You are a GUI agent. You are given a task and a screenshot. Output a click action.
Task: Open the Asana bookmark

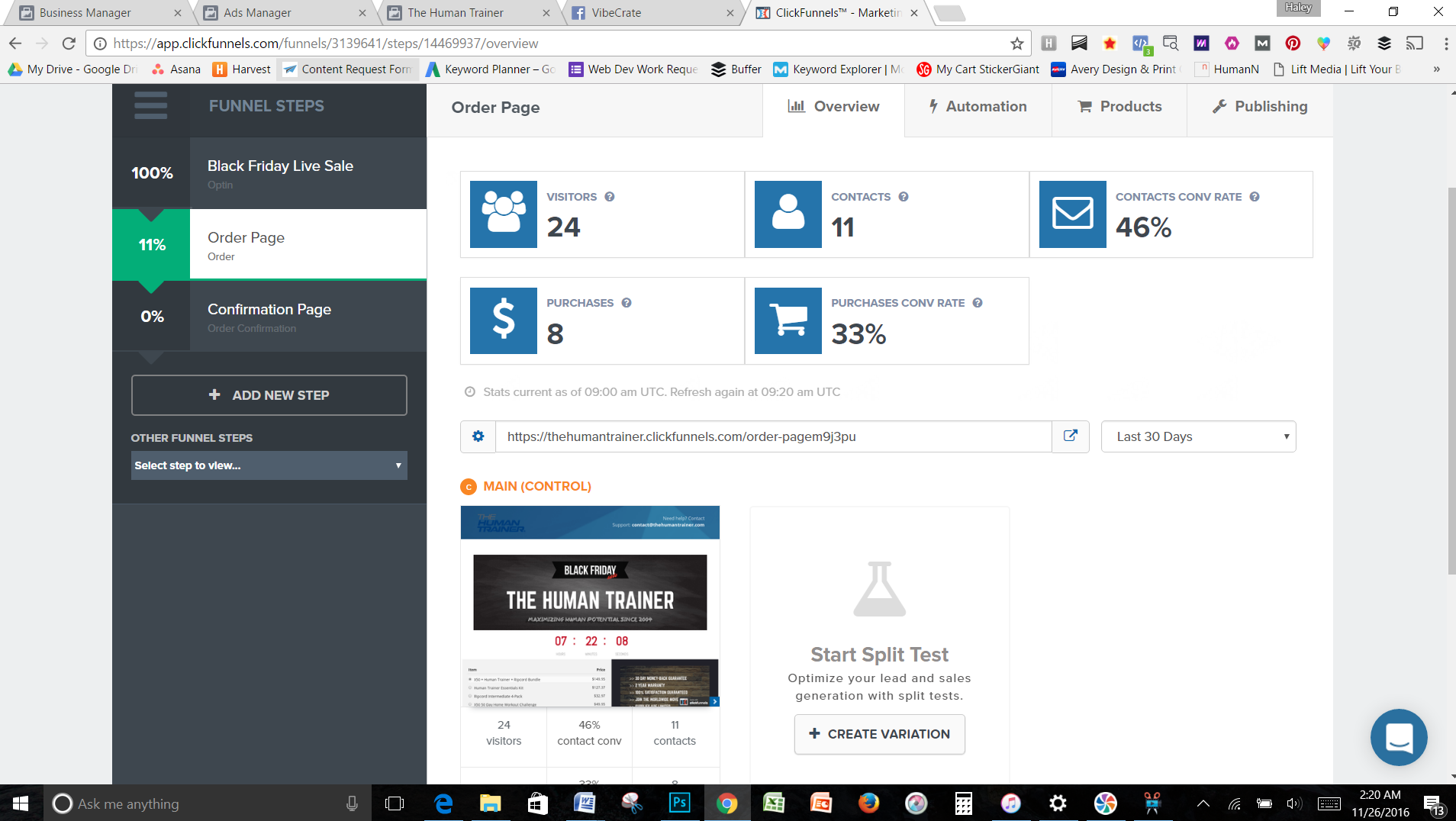pos(176,69)
